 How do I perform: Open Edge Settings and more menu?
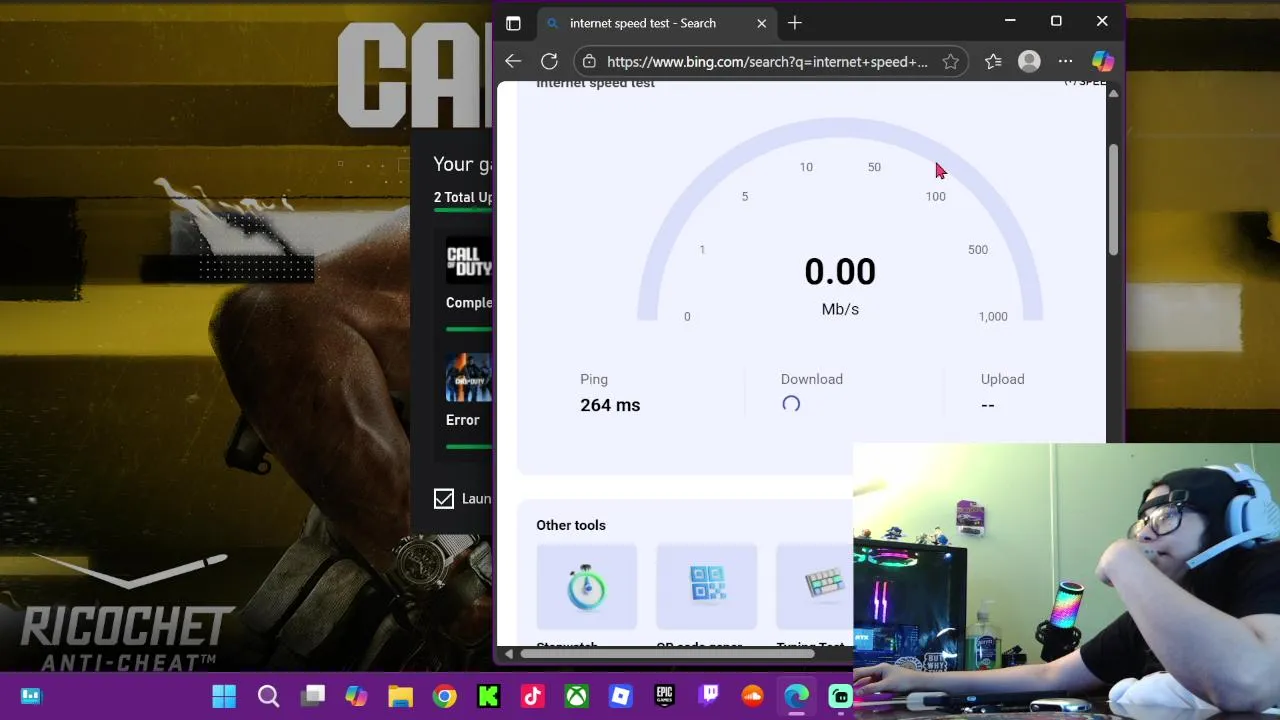pyautogui.click(x=1066, y=62)
